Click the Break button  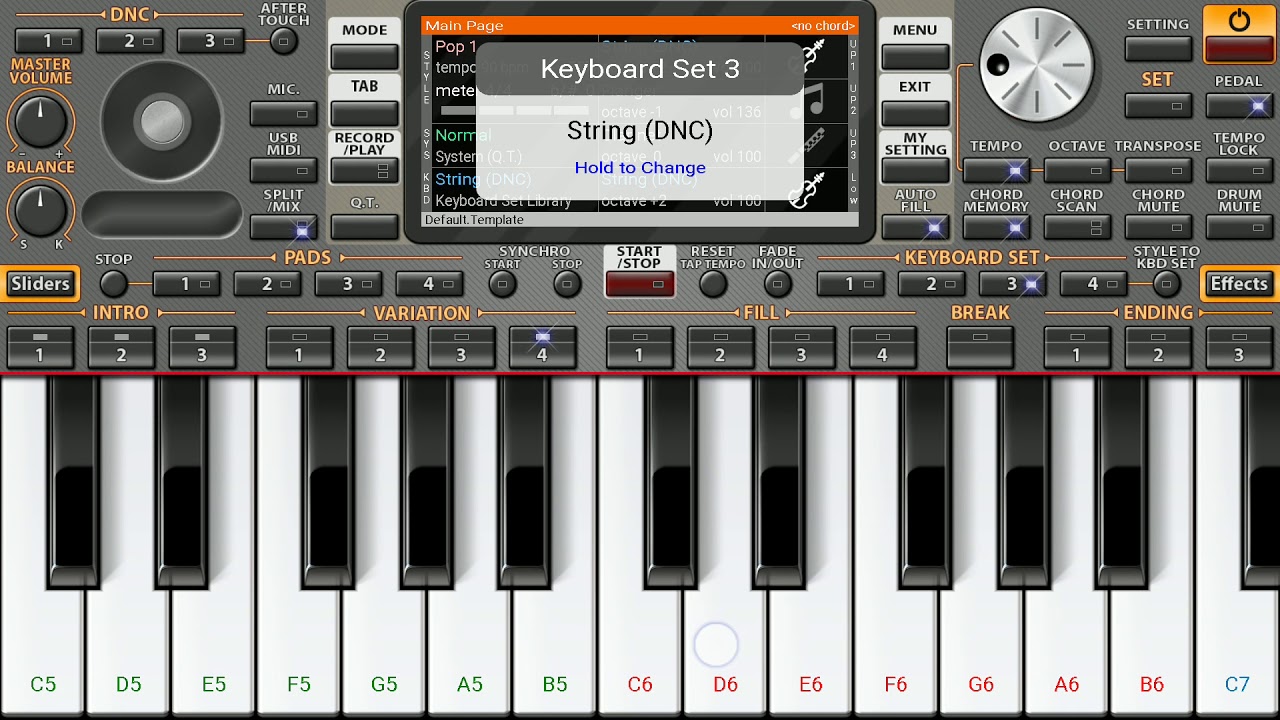click(980, 347)
